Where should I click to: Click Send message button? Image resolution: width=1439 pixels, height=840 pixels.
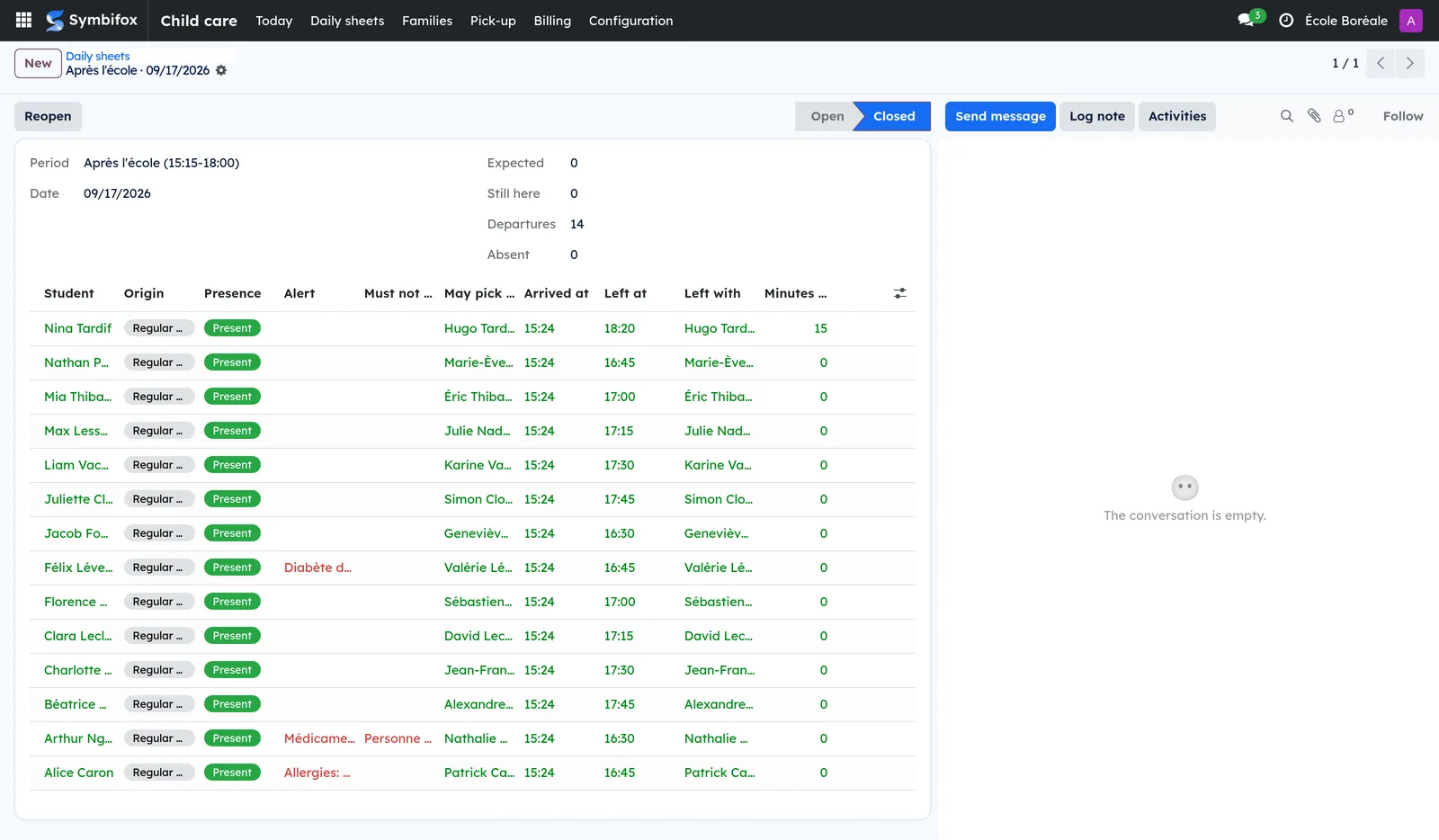(1000, 116)
